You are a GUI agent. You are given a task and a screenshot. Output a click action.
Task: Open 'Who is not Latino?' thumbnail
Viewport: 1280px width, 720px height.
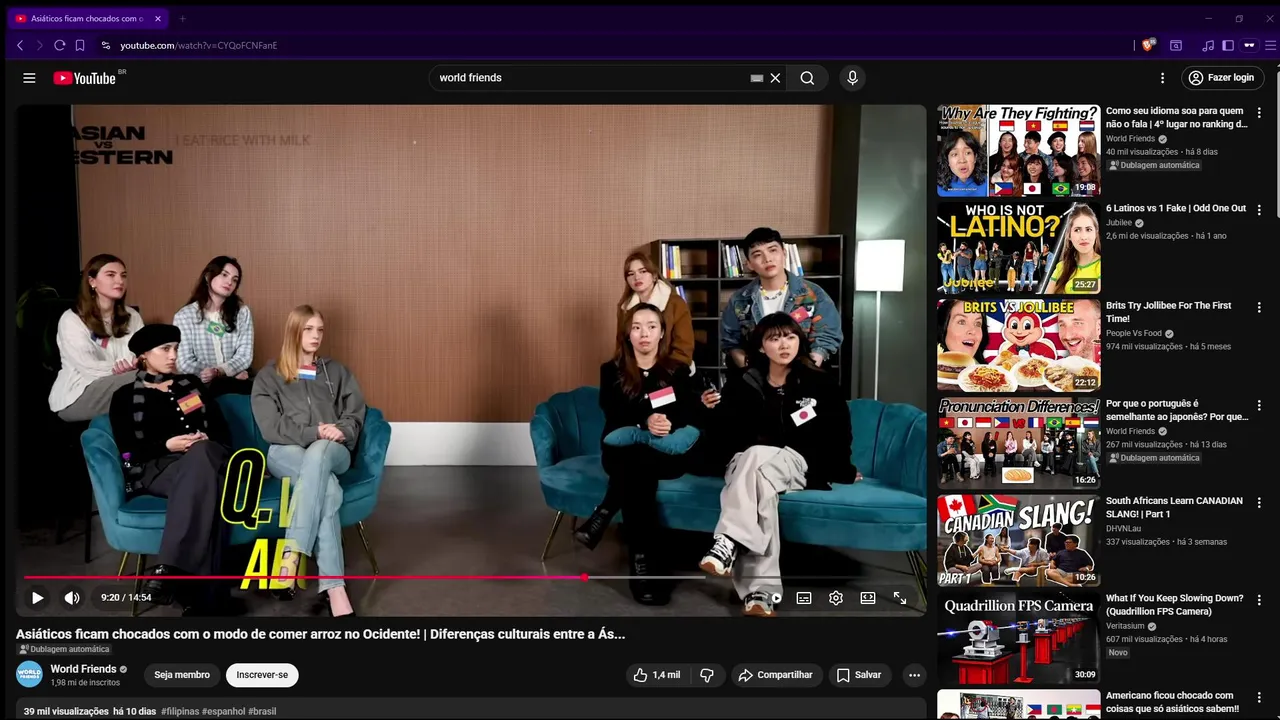[x=1018, y=247]
